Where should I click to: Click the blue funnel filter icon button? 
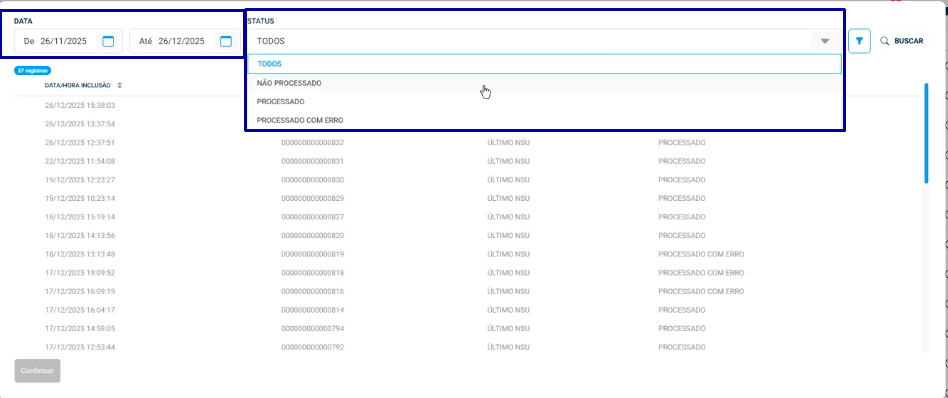click(859, 41)
